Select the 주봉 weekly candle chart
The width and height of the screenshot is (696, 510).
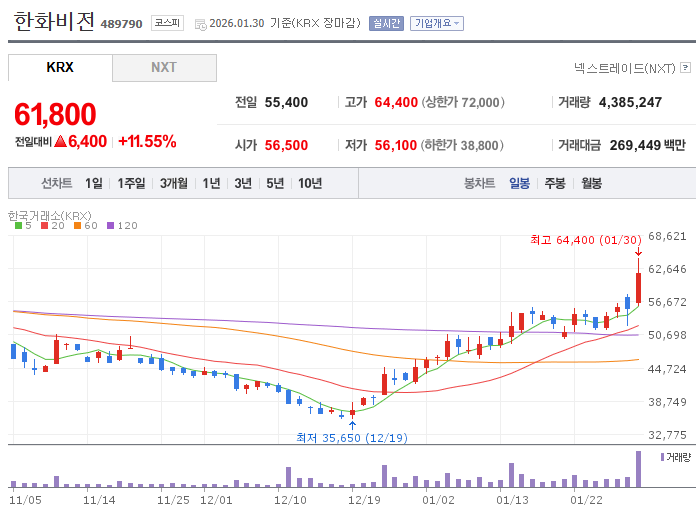[555, 183]
